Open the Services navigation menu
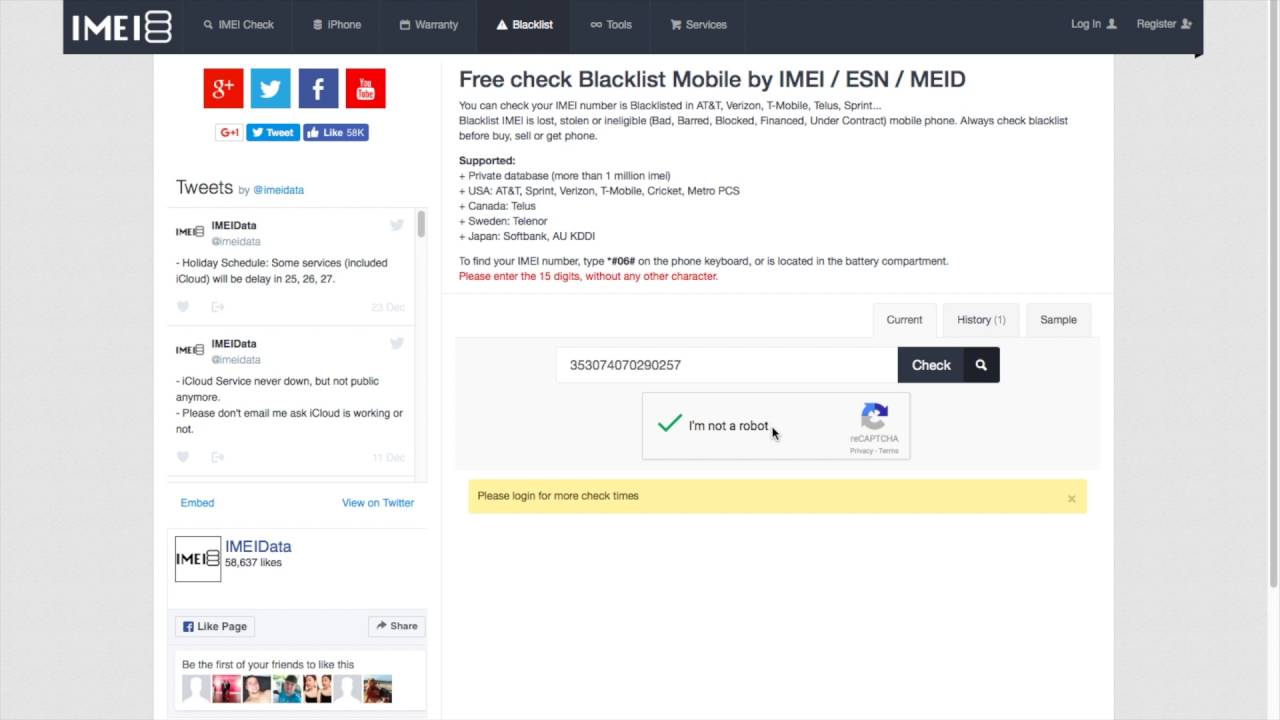 click(x=698, y=25)
